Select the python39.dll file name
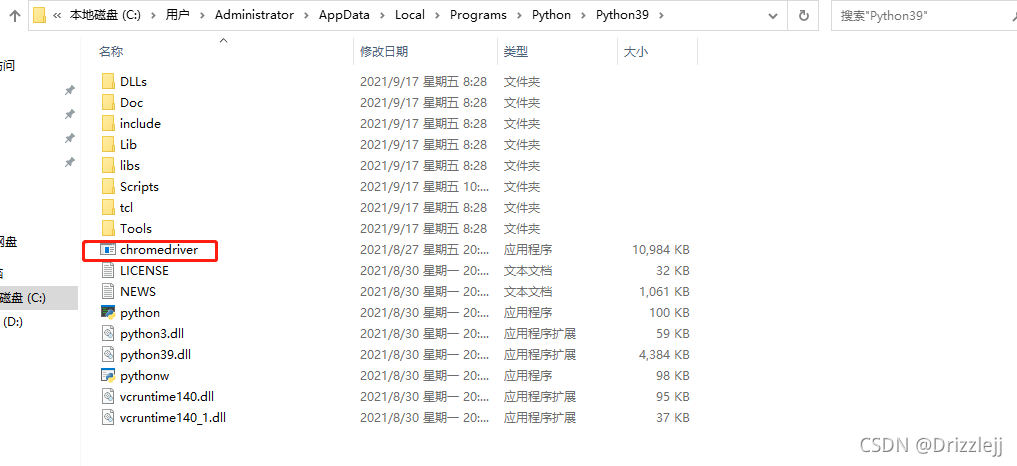The image size is (1017, 466). tap(155, 354)
